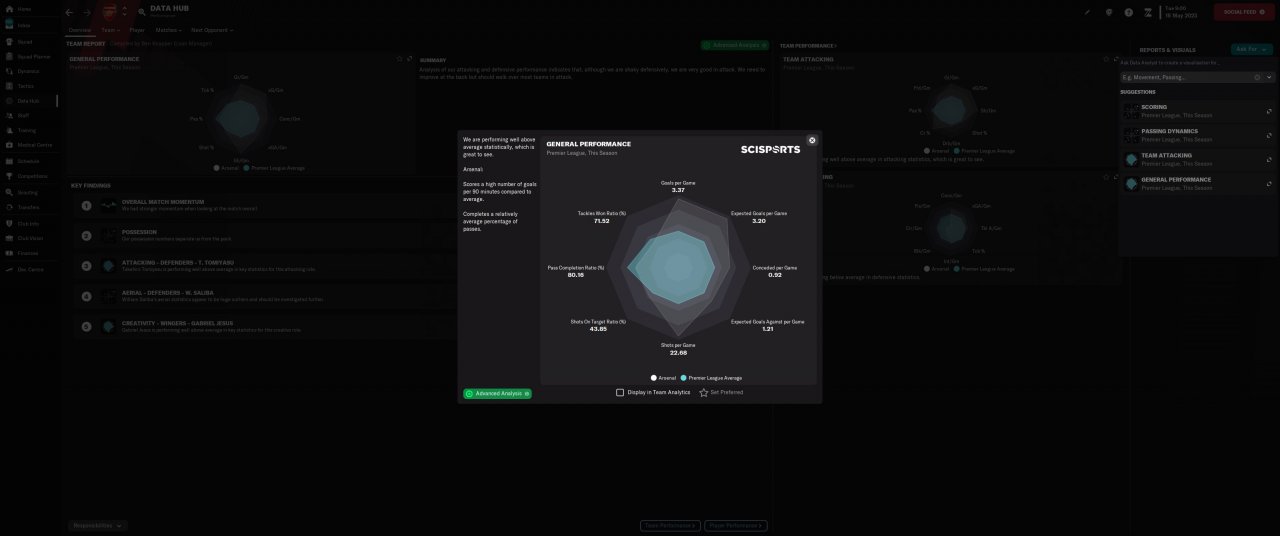Open Competitions in the sidebar
Screen dimensions: 1280x536
coord(28,176)
